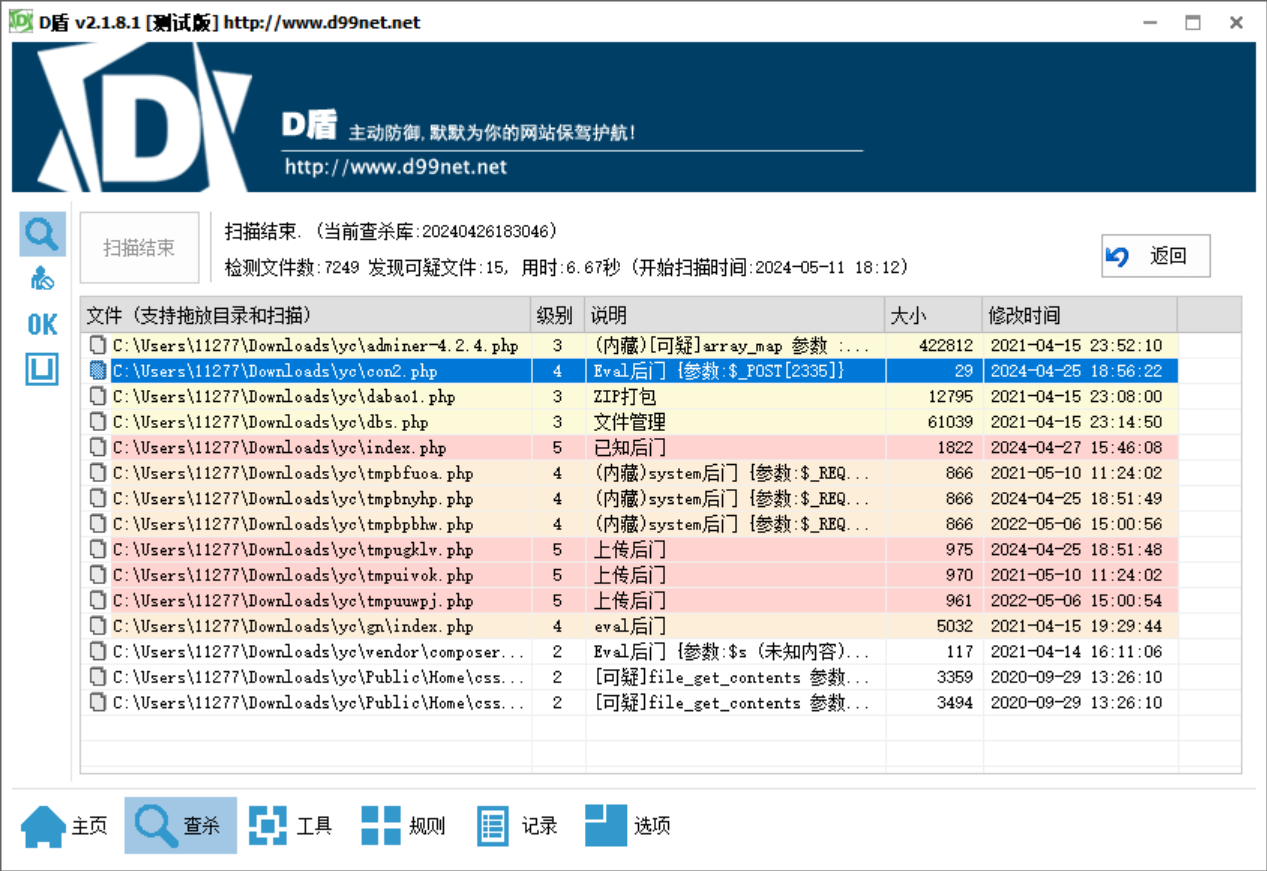
Task: Click file icon of tmpuuwpj.php row
Action: 98,601
